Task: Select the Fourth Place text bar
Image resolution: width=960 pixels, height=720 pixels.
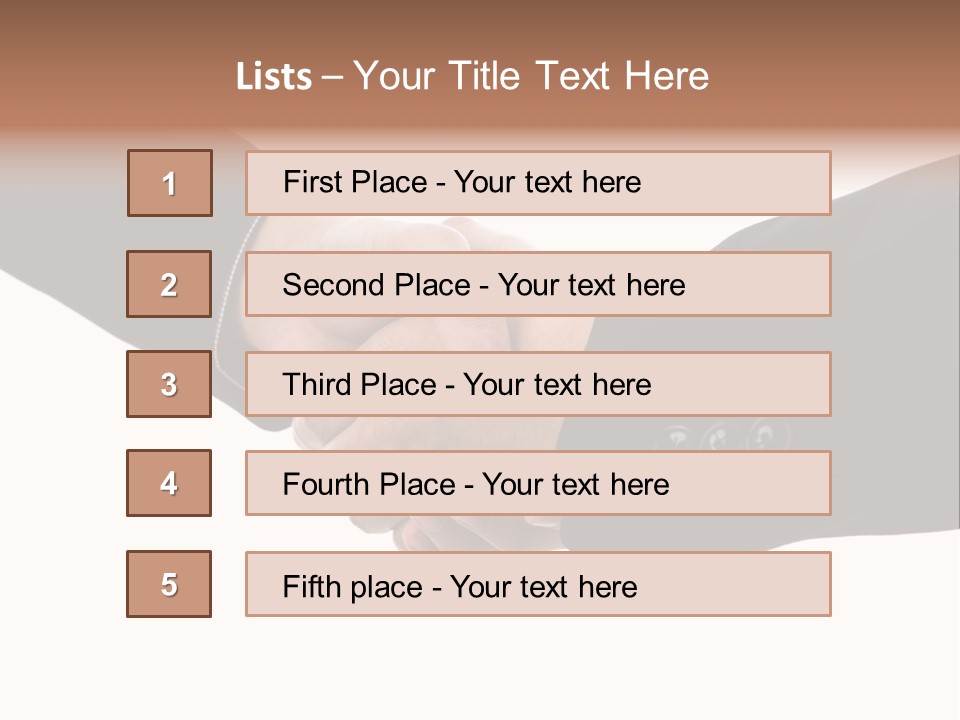Action: click(x=538, y=483)
